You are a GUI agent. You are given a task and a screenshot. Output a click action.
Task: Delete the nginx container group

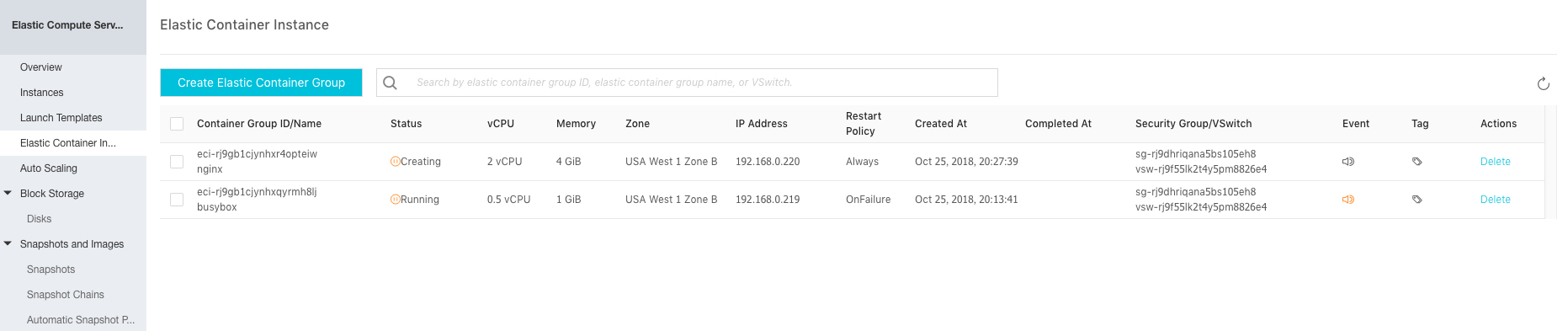tap(1495, 162)
